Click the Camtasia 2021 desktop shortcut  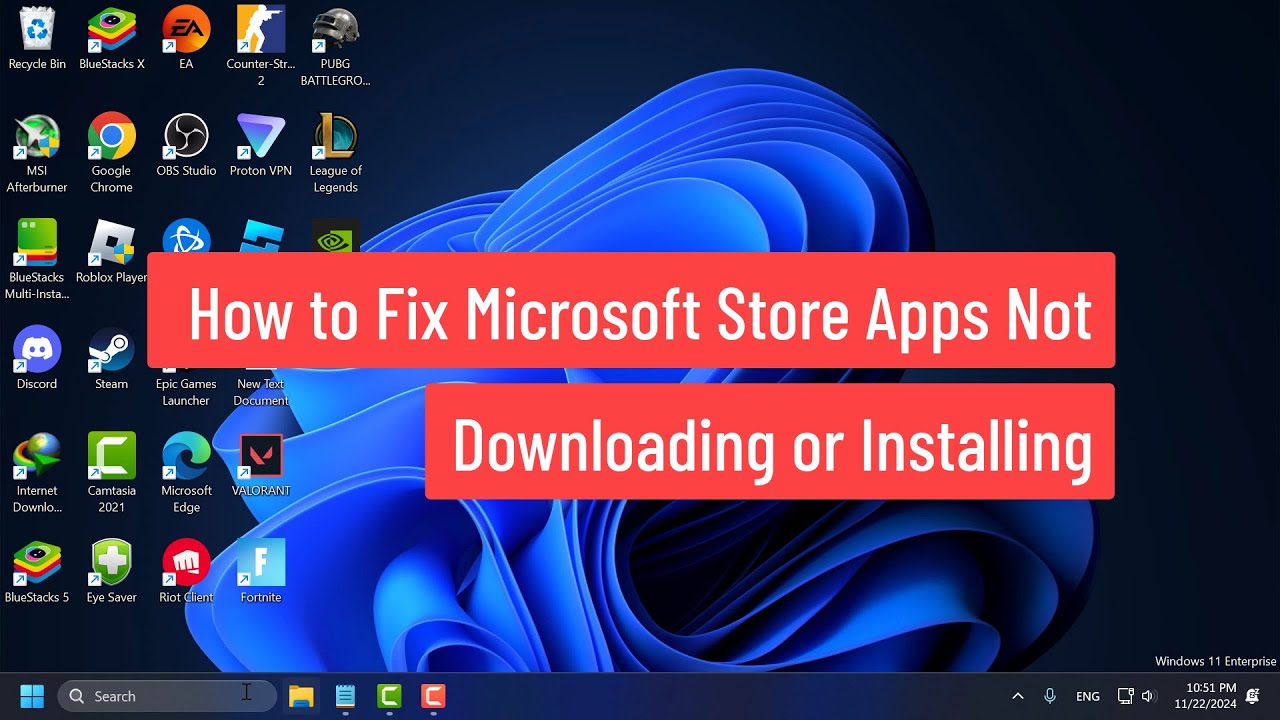coord(112,473)
